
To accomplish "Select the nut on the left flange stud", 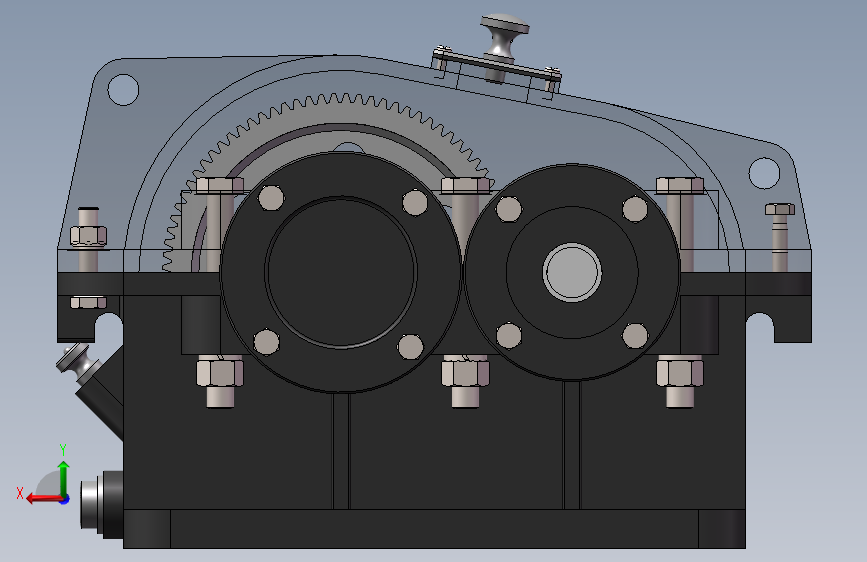I will (x=88, y=236).
